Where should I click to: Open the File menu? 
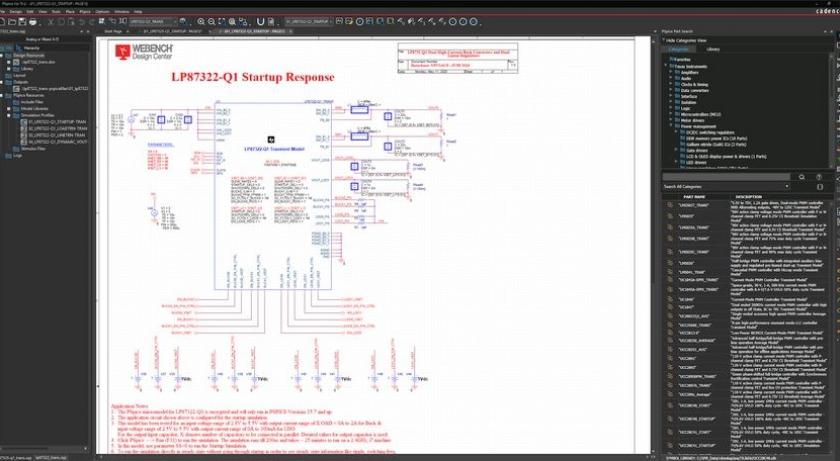(3, 11)
